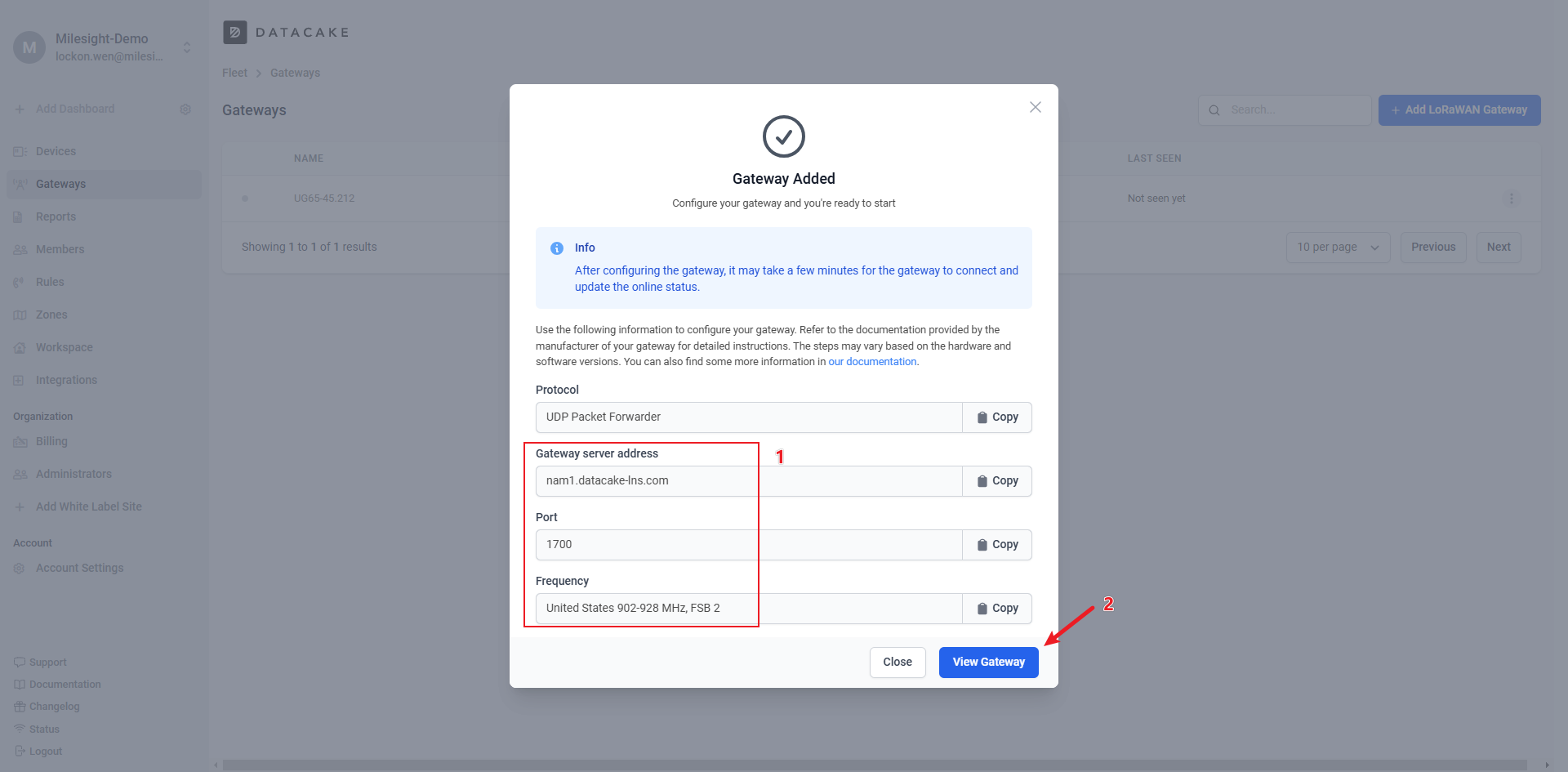
Task: Click the Zones sidebar icon
Action: click(x=20, y=315)
